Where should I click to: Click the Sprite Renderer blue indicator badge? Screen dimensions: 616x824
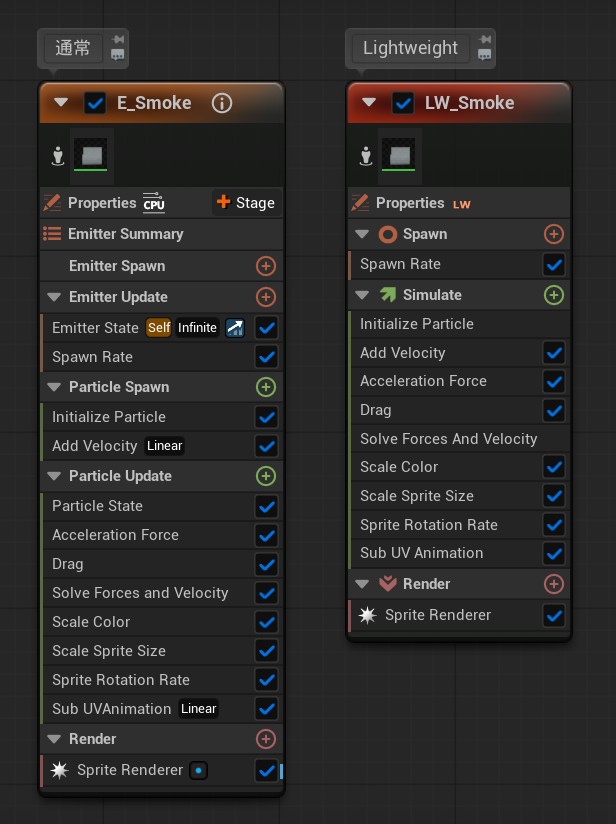coord(198,771)
